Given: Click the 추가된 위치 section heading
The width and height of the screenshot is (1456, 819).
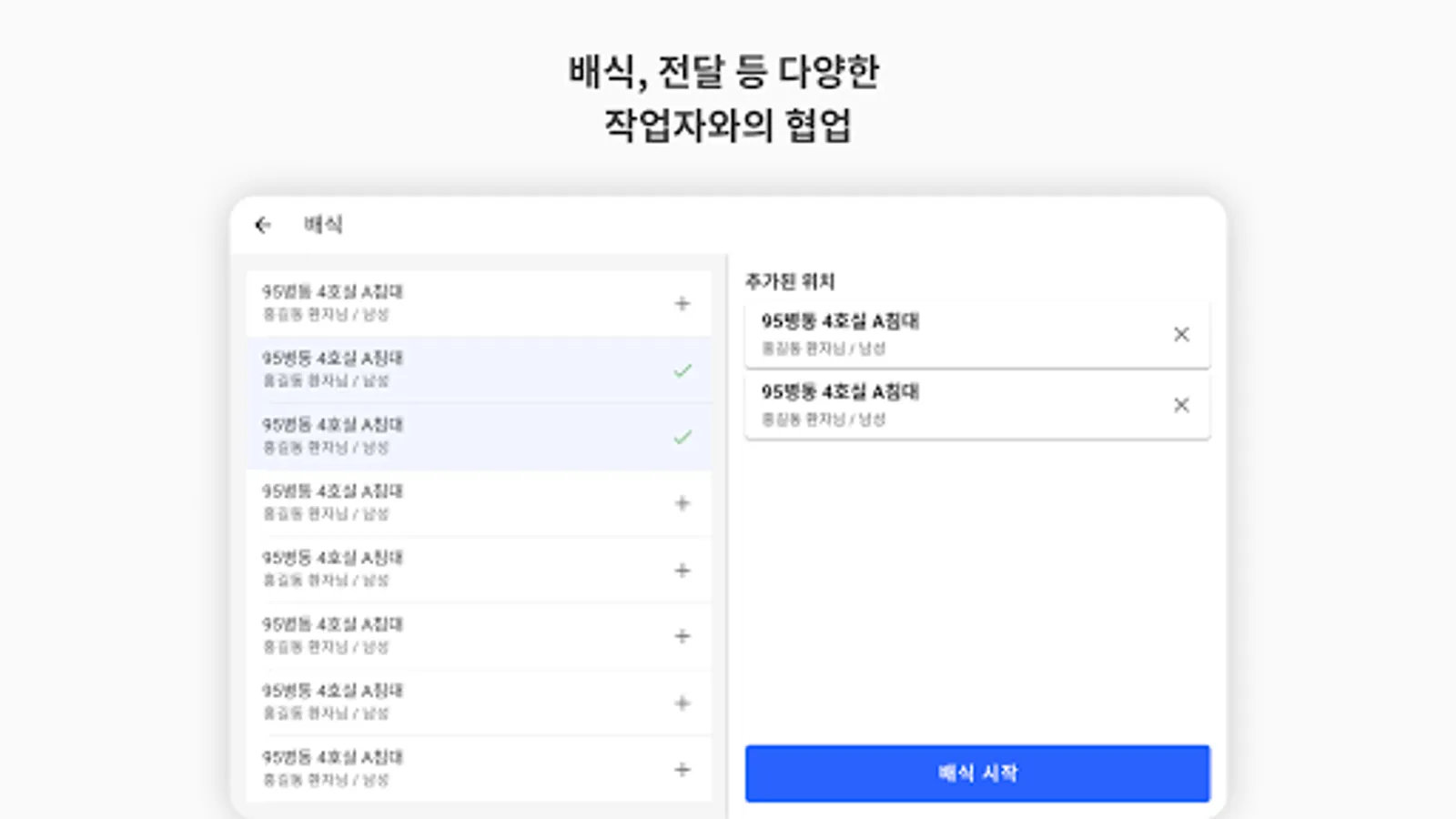Looking at the screenshot, I should coord(790,281).
